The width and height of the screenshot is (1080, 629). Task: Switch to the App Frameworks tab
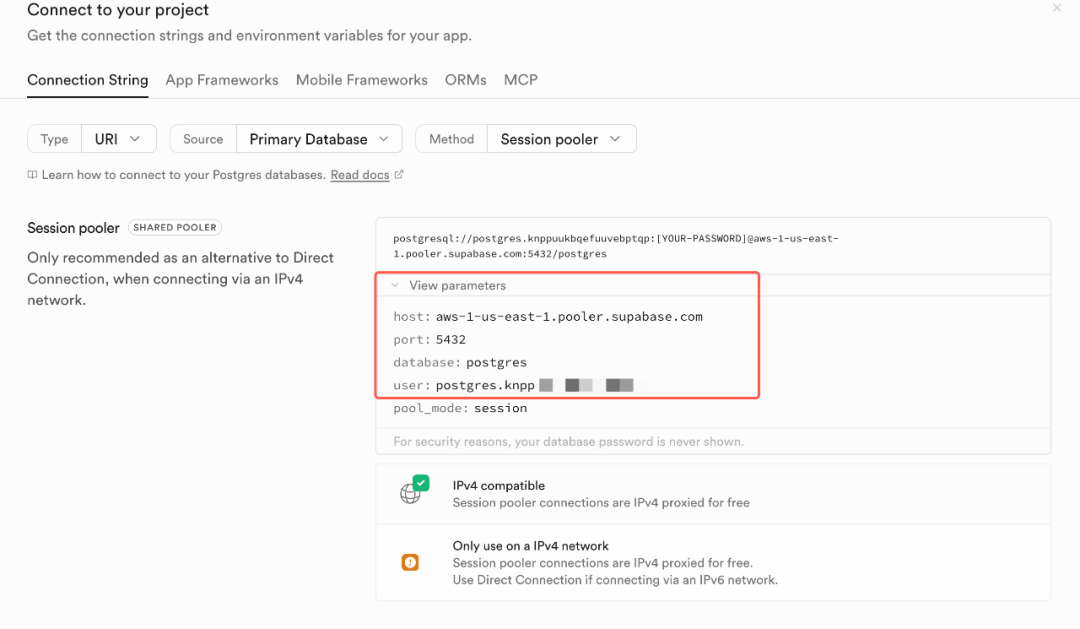pos(222,80)
